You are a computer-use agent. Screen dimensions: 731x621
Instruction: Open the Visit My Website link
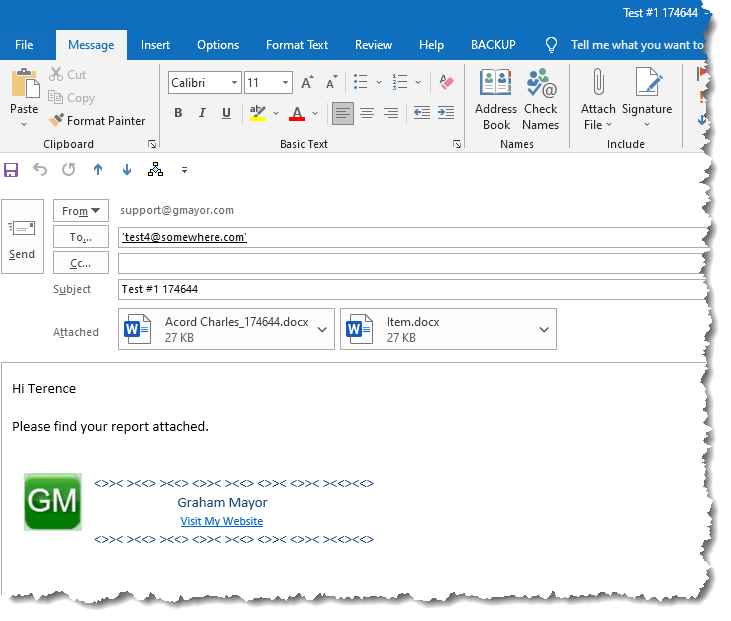point(222,521)
